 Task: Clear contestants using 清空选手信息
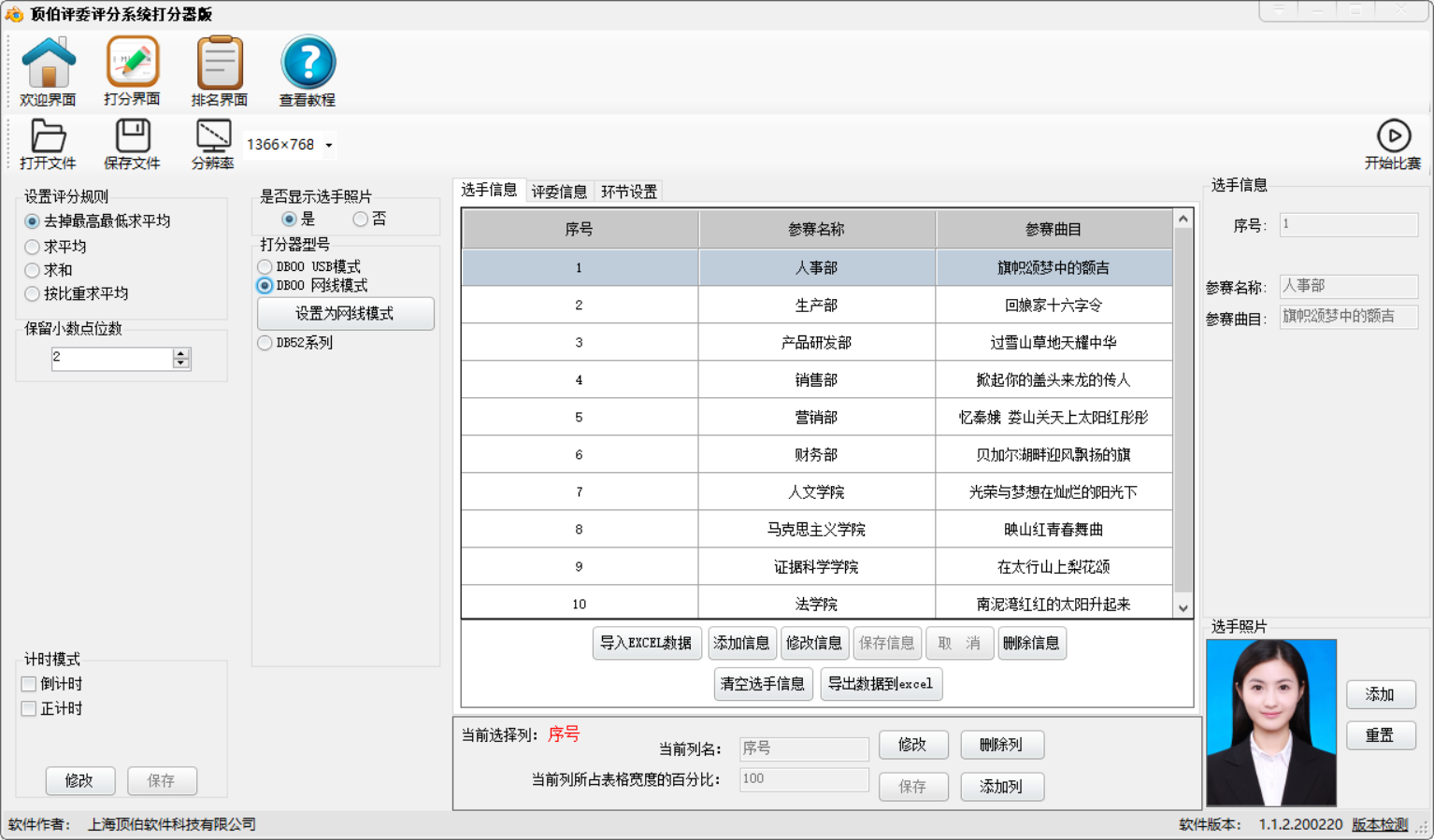pos(763,684)
